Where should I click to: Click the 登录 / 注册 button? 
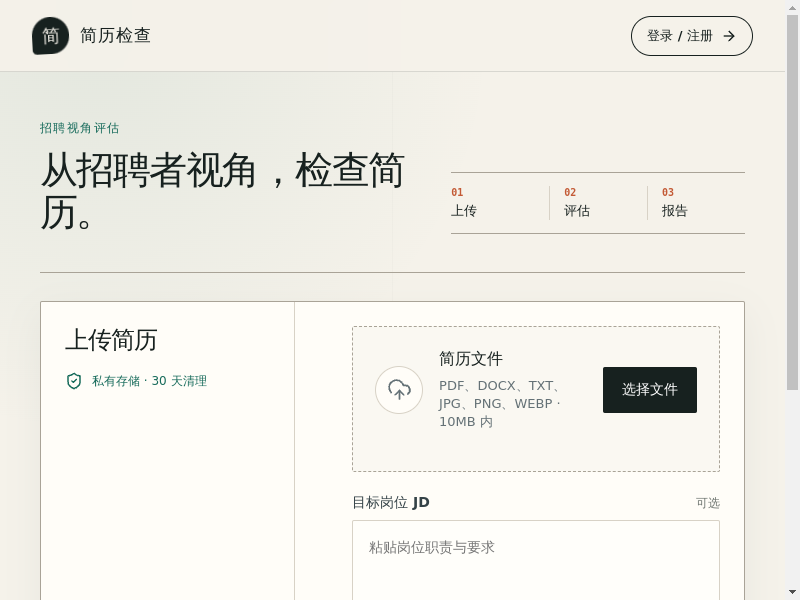point(691,36)
